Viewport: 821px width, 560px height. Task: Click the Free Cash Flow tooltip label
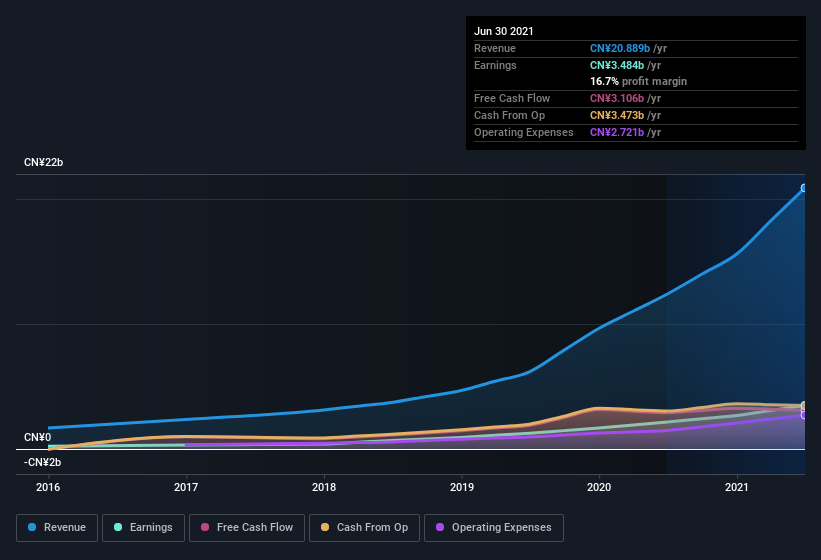pyautogui.click(x=512, y=98)
